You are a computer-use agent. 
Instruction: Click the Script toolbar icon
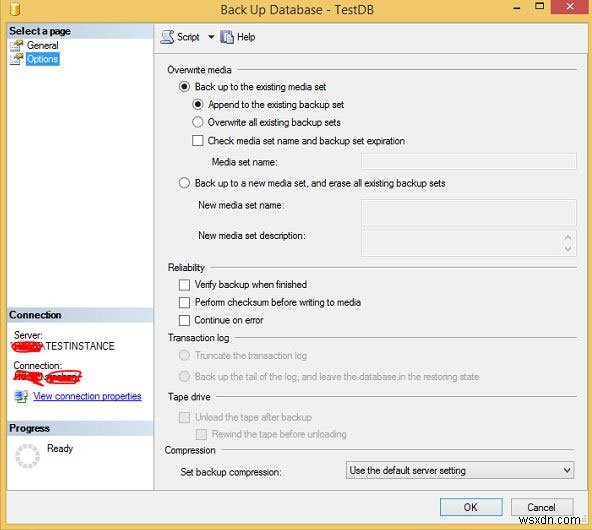tap(167, 37)
